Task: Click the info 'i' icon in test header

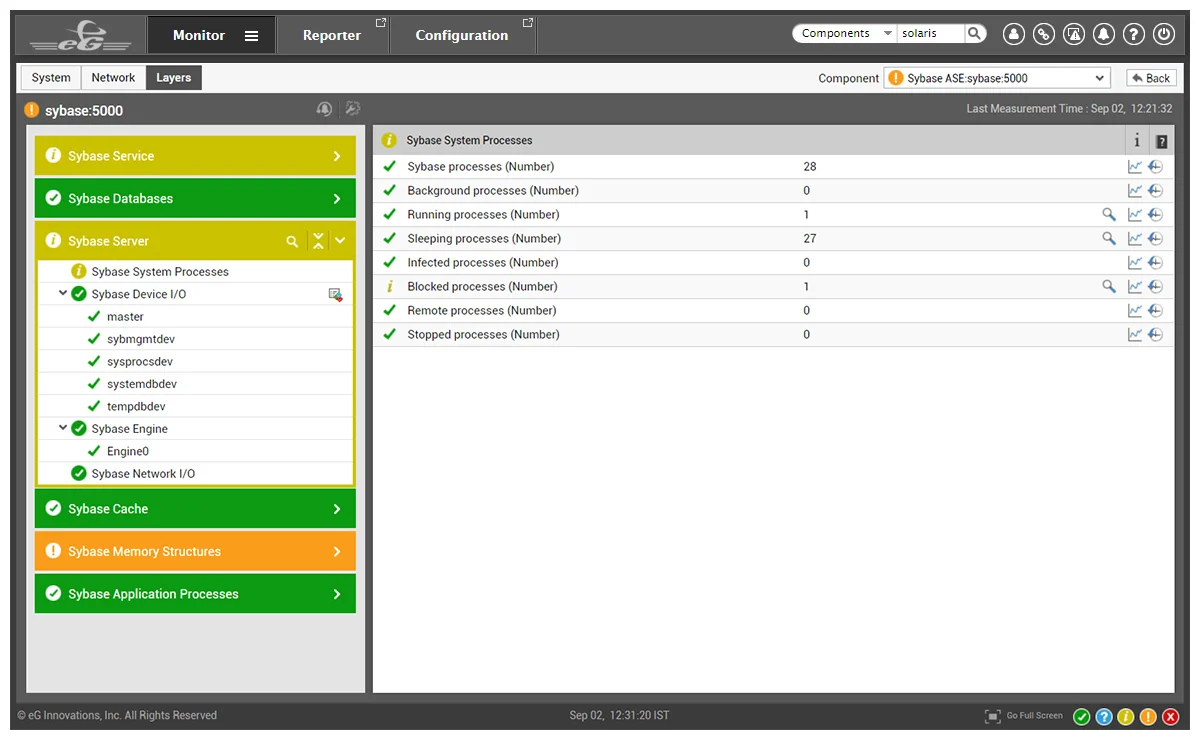Action: [x=1137, y=141]
